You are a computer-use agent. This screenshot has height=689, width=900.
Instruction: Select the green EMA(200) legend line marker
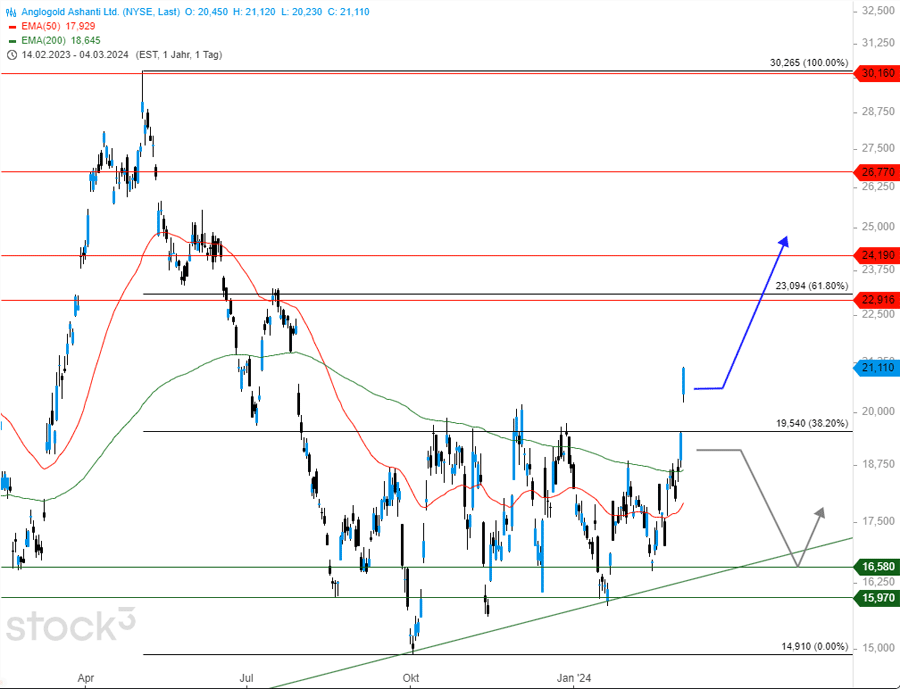12,41
